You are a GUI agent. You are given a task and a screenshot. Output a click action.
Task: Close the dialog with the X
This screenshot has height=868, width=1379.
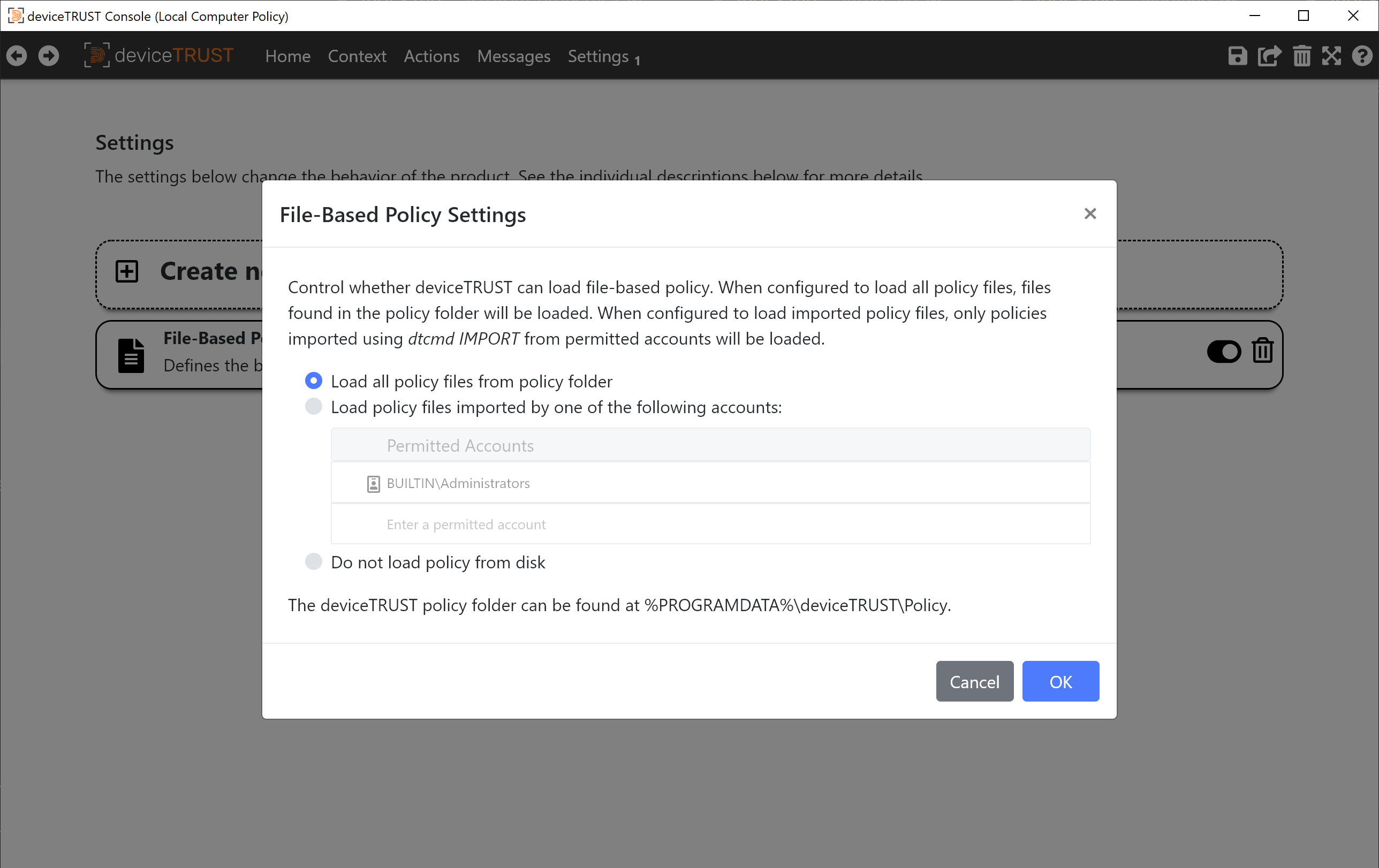pos(1090,214)
